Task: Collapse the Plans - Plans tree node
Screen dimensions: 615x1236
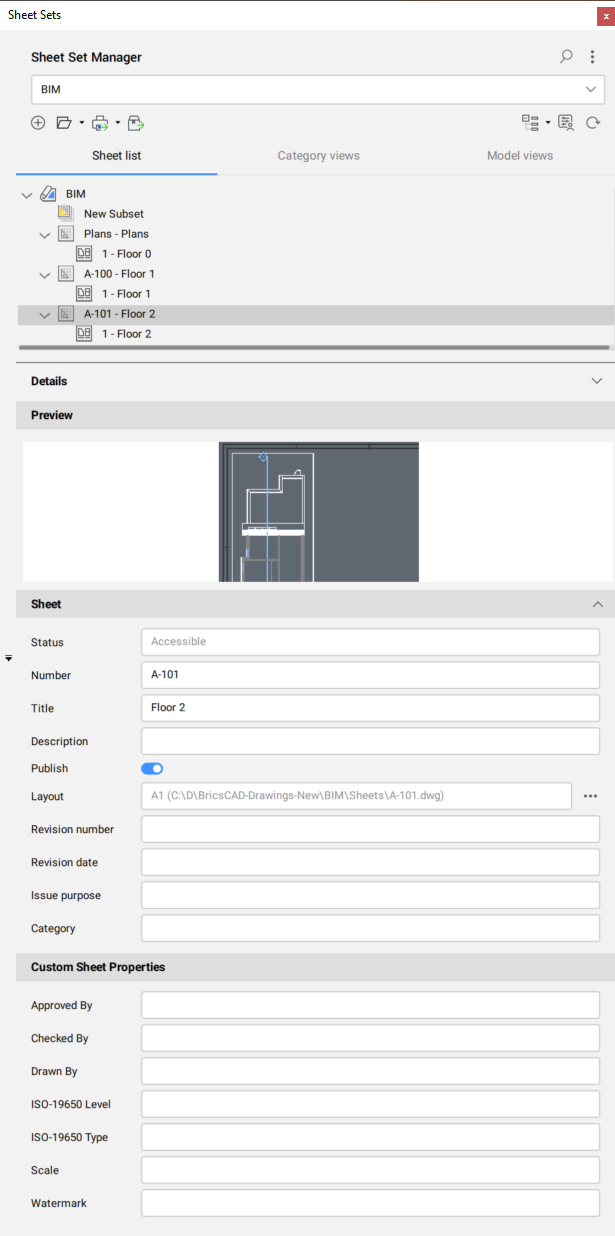Action: pos(44,234)
